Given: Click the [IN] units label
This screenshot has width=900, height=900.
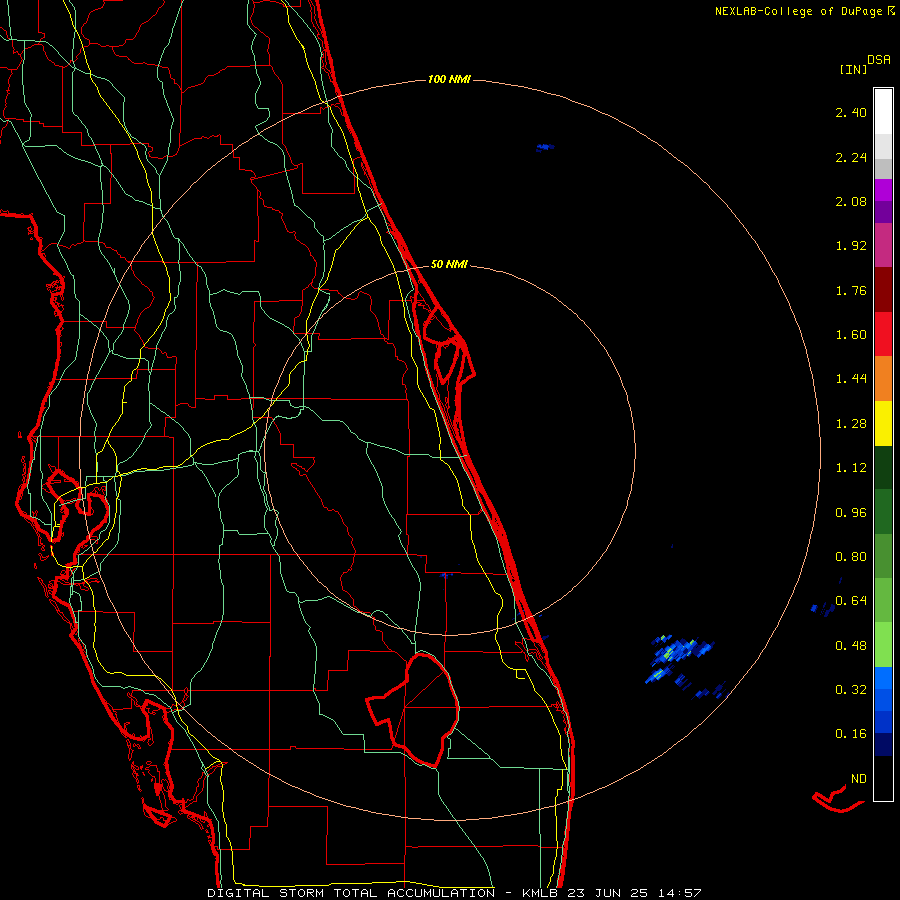Looking at the screenshot, I should [853, 69].
